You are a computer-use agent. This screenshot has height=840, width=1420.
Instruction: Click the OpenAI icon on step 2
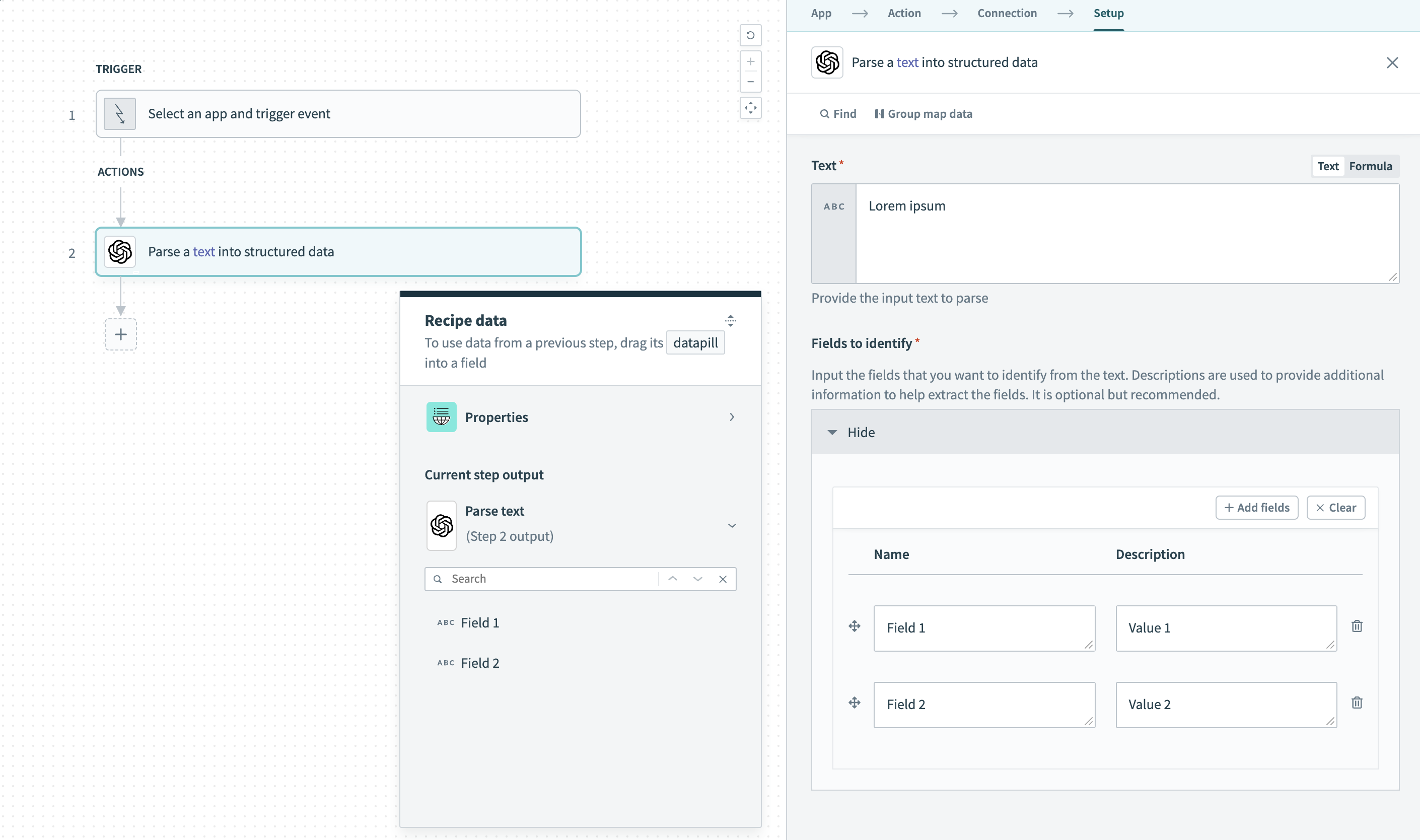click(120, 252)
